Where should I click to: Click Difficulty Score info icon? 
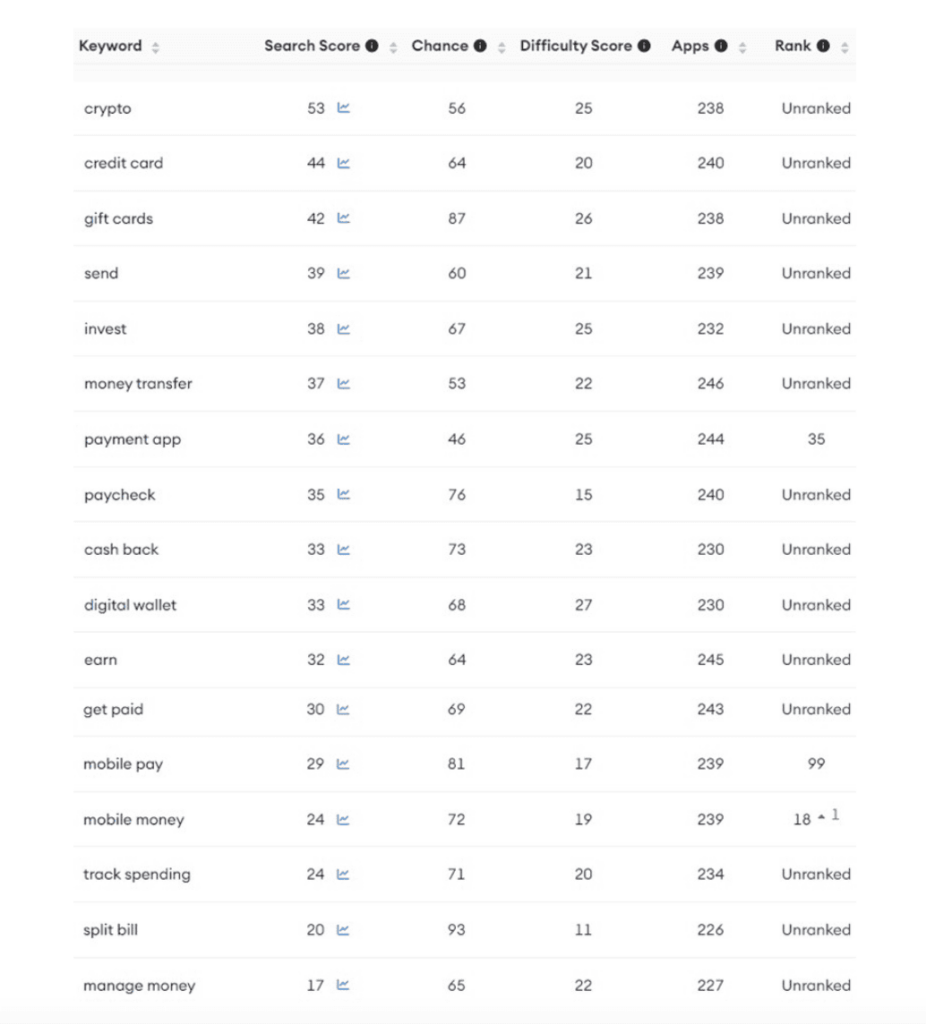644,46
